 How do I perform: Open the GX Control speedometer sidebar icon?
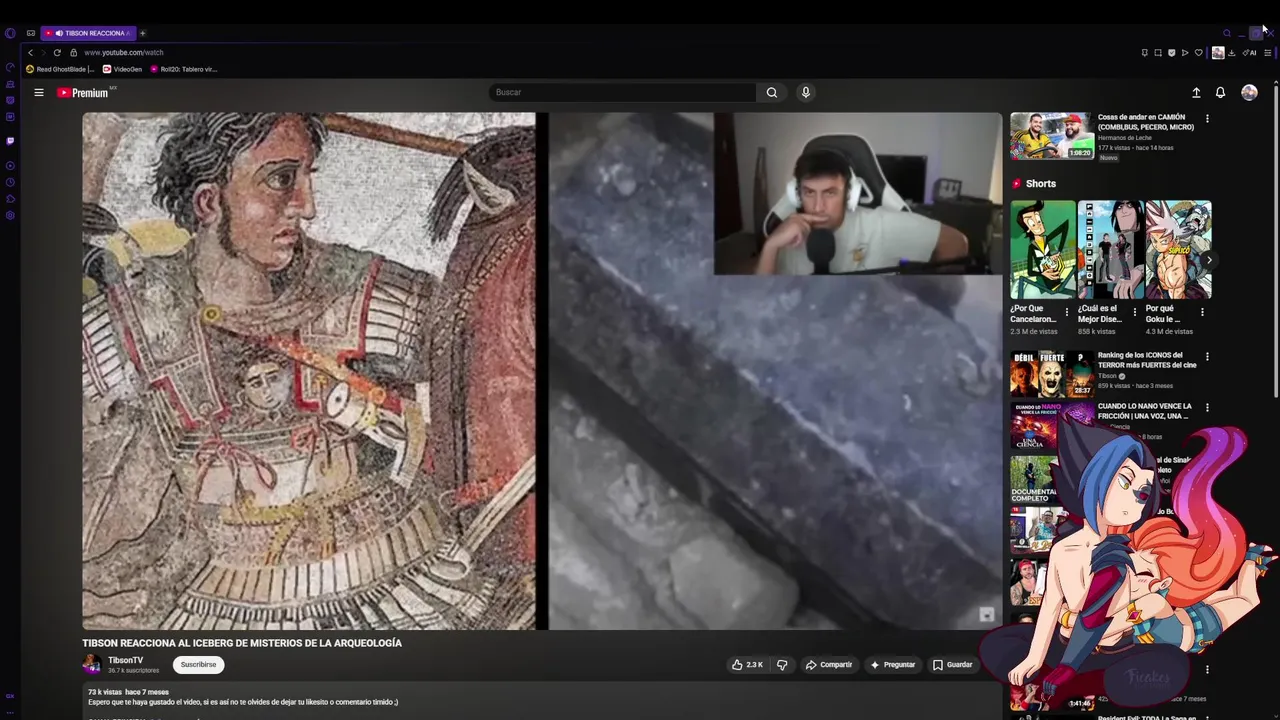(x=10, y=68)
